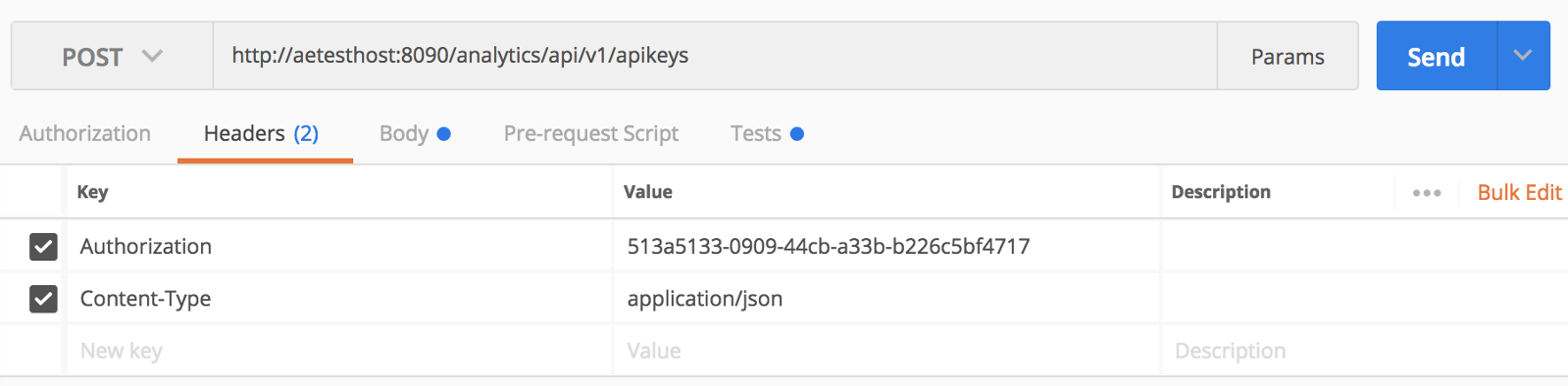Uncheck the Content-Type header checkbox
This screenshot has width=1568, height=386.
click(43, 299)
